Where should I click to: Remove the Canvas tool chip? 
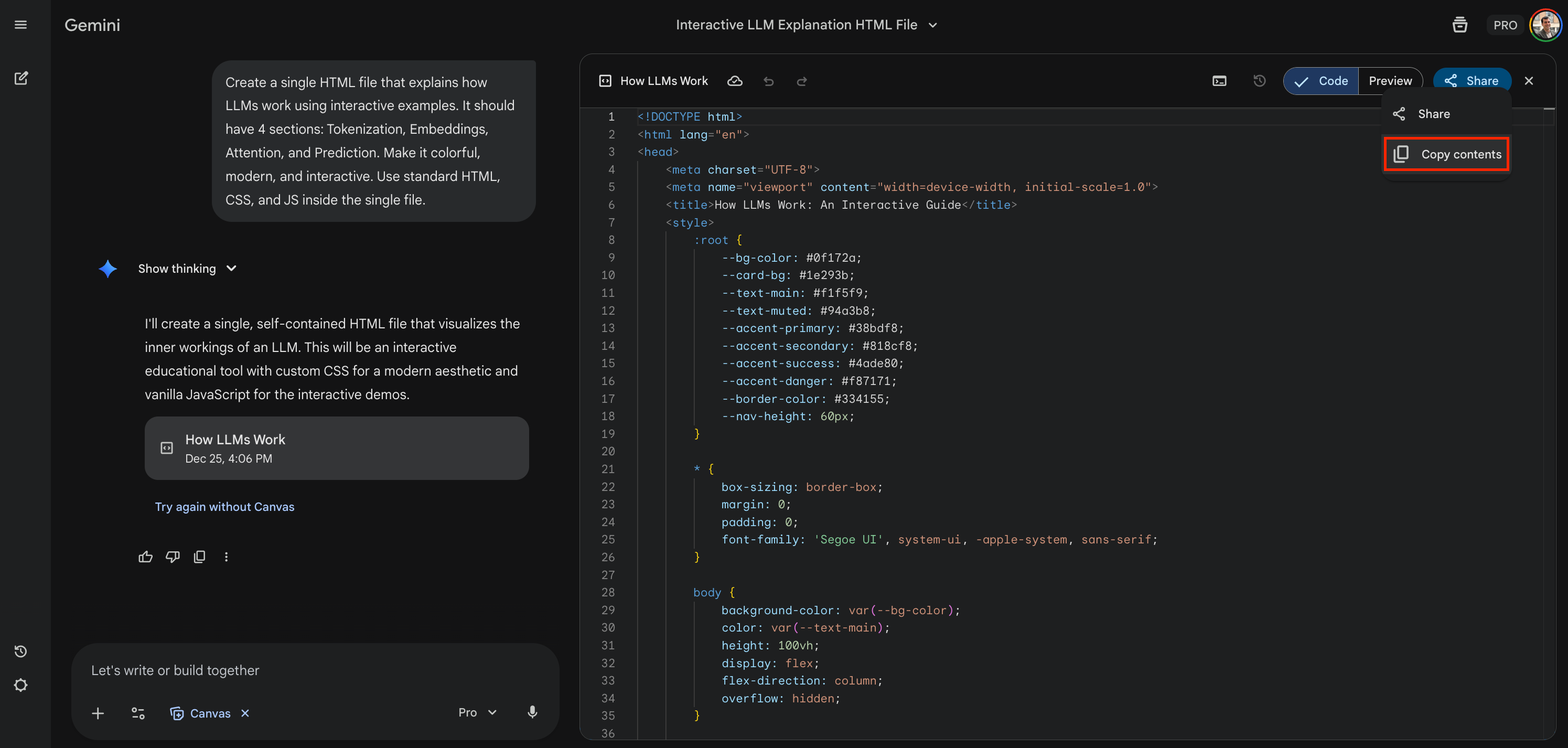[245, 713]
